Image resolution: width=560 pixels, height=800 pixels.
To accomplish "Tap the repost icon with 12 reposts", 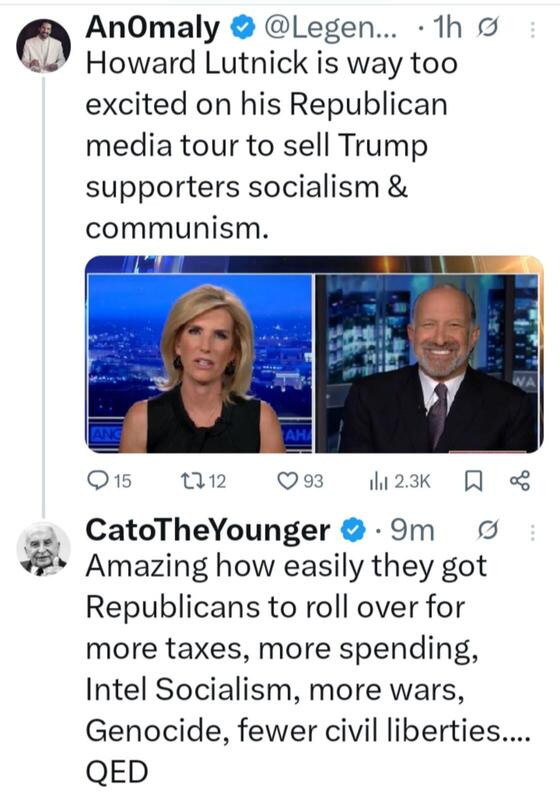I will (x=192, y=481).
